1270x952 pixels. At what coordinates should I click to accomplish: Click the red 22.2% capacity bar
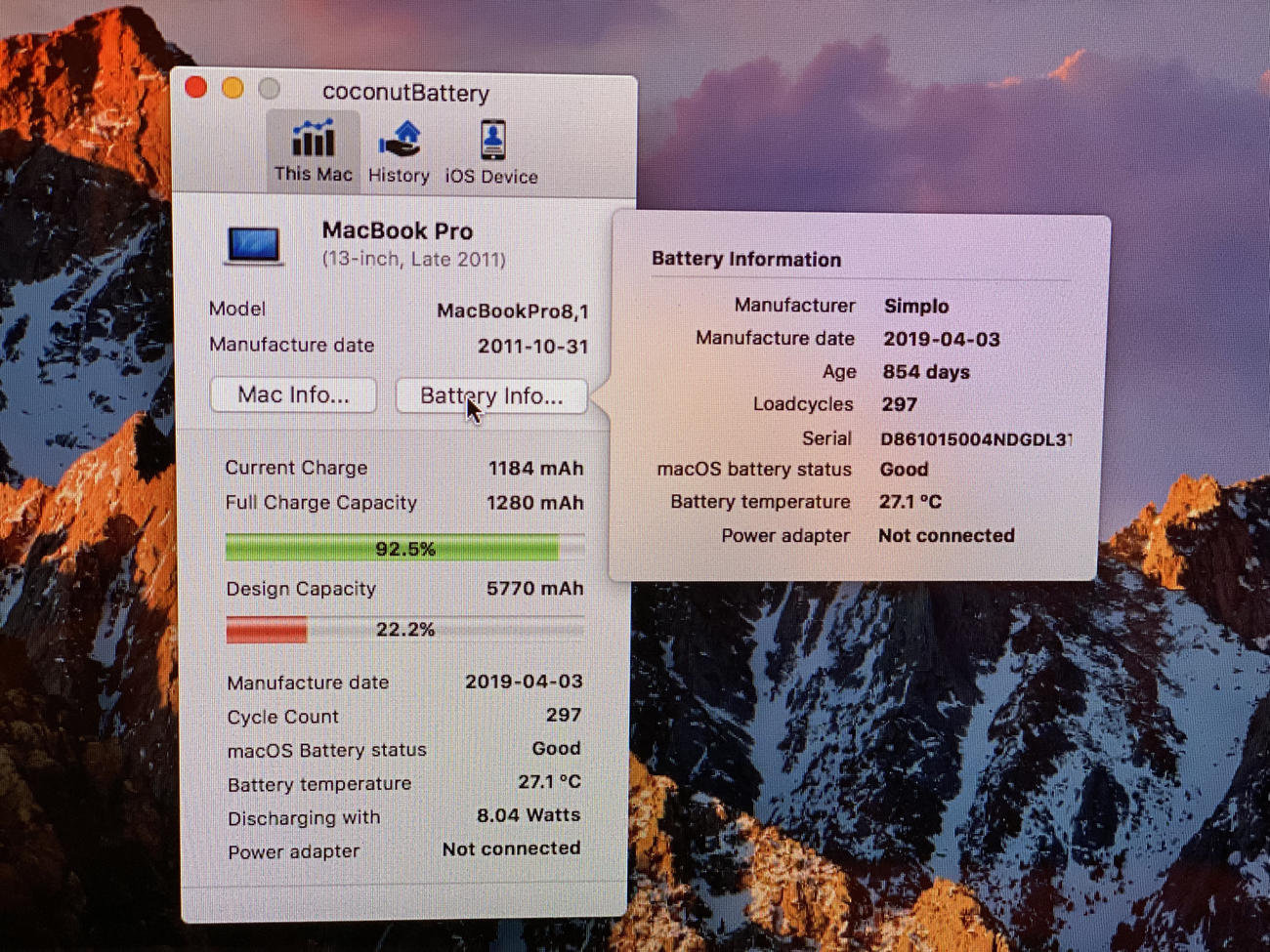404,629
